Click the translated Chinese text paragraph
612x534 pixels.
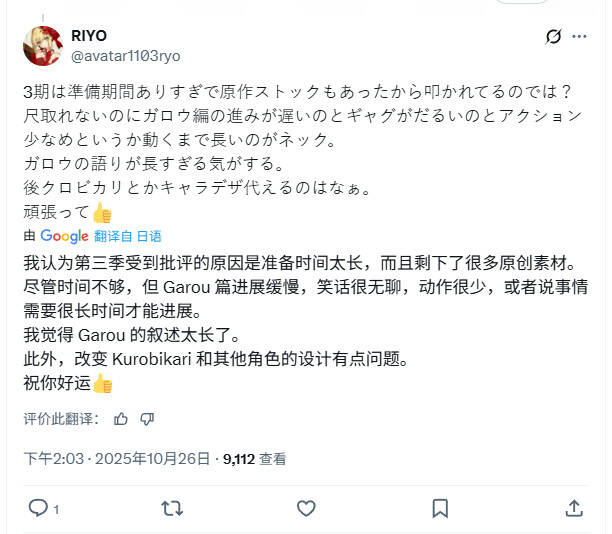tap(306, 323)
